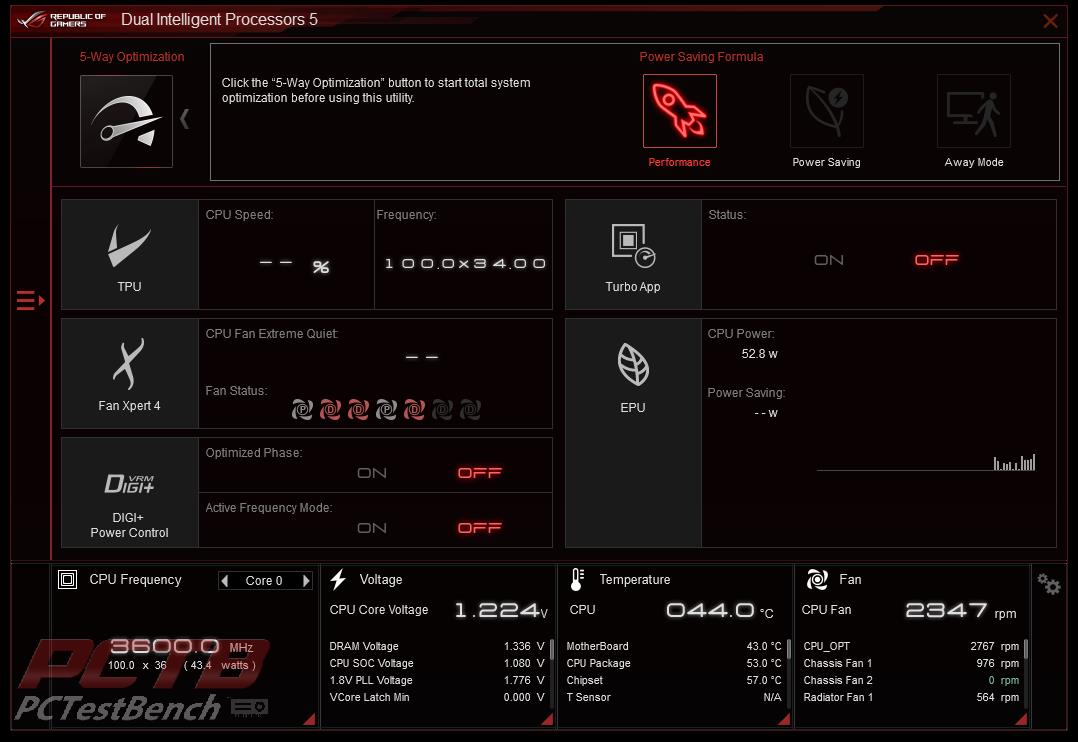
Task: Click the first fan icon in Fan Status
Action: (x=302, y=410)
